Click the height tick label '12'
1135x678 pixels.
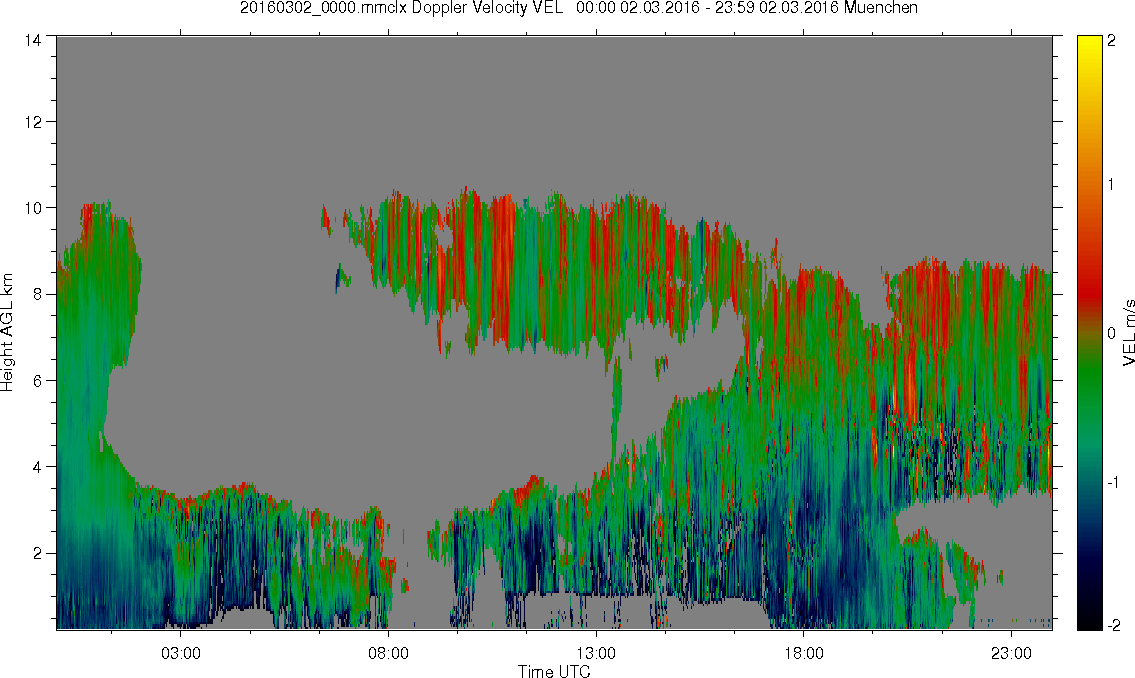(x=33, y=122)
